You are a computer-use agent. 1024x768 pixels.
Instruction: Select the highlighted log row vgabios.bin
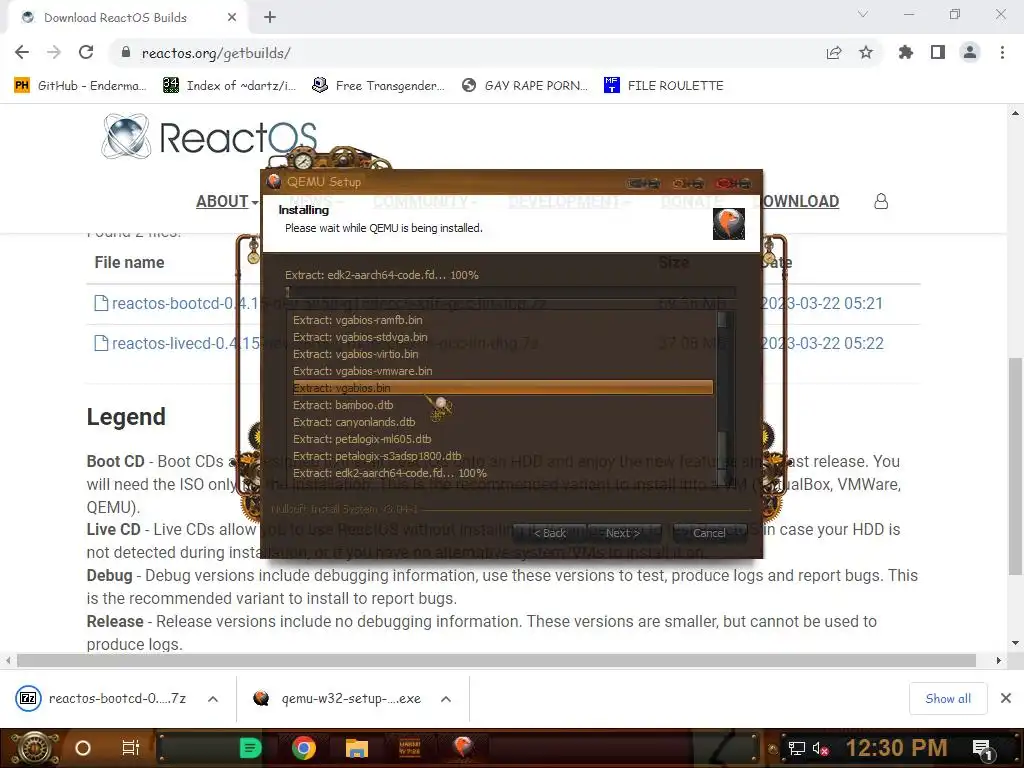503,388
